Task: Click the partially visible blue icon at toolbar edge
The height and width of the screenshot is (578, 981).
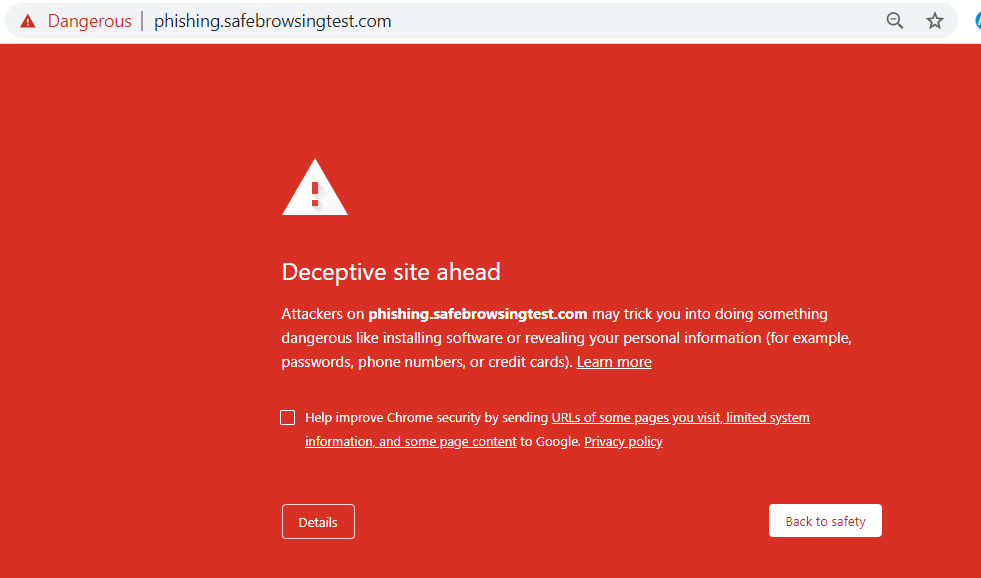Action: (977, 21)
